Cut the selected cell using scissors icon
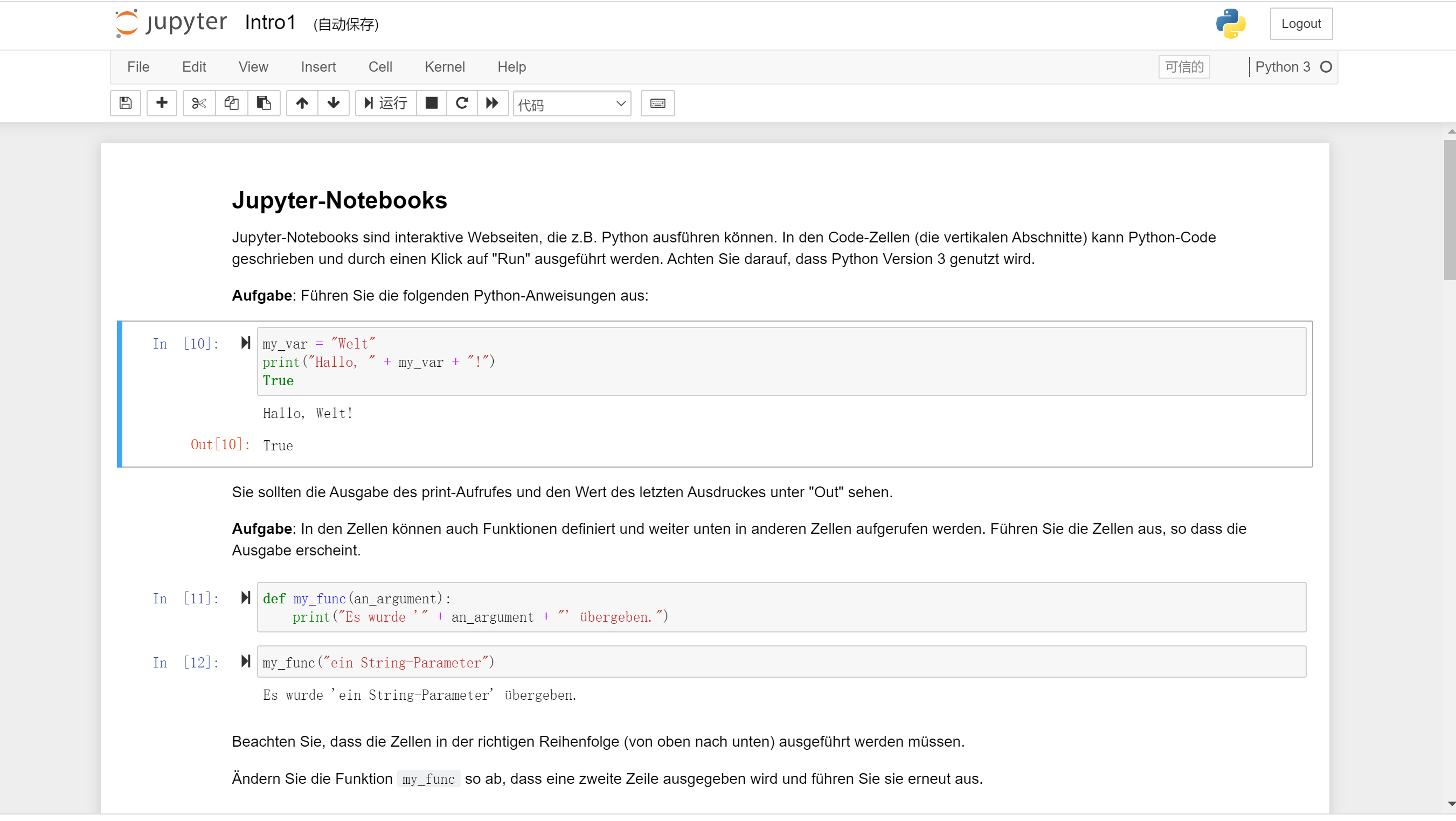The image size is (1456, 821). (198, 103)
